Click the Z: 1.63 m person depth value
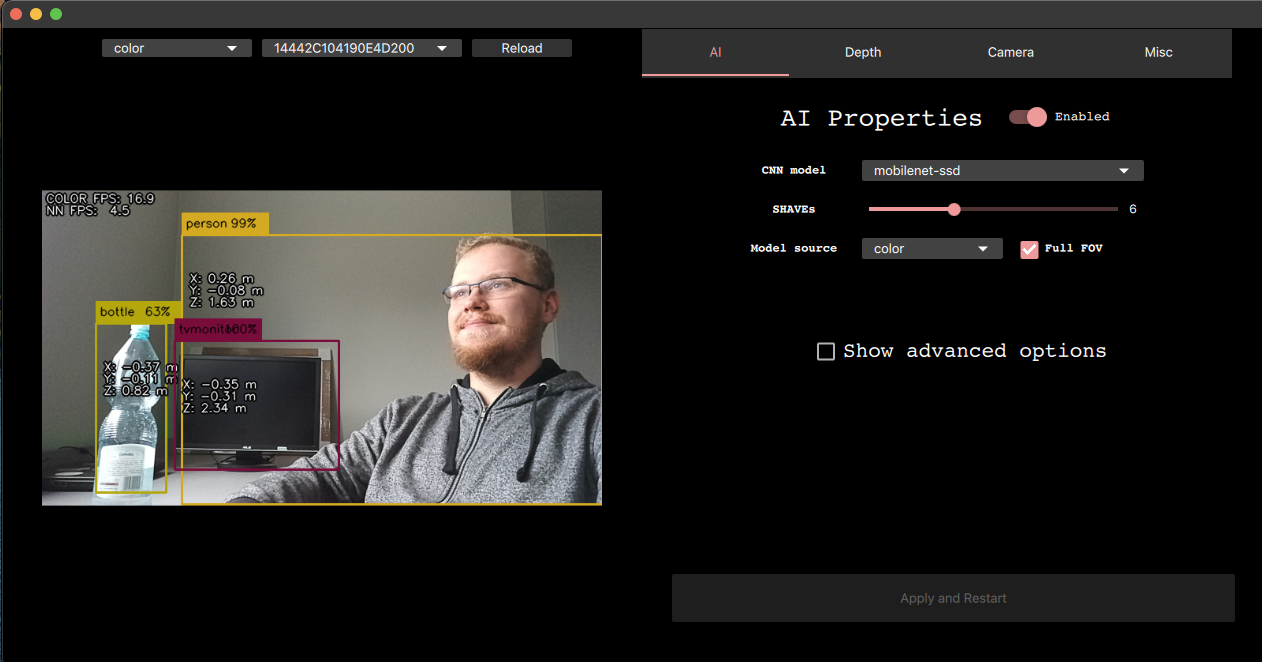This screenshot has height=662, width=1262. point(221,302)
